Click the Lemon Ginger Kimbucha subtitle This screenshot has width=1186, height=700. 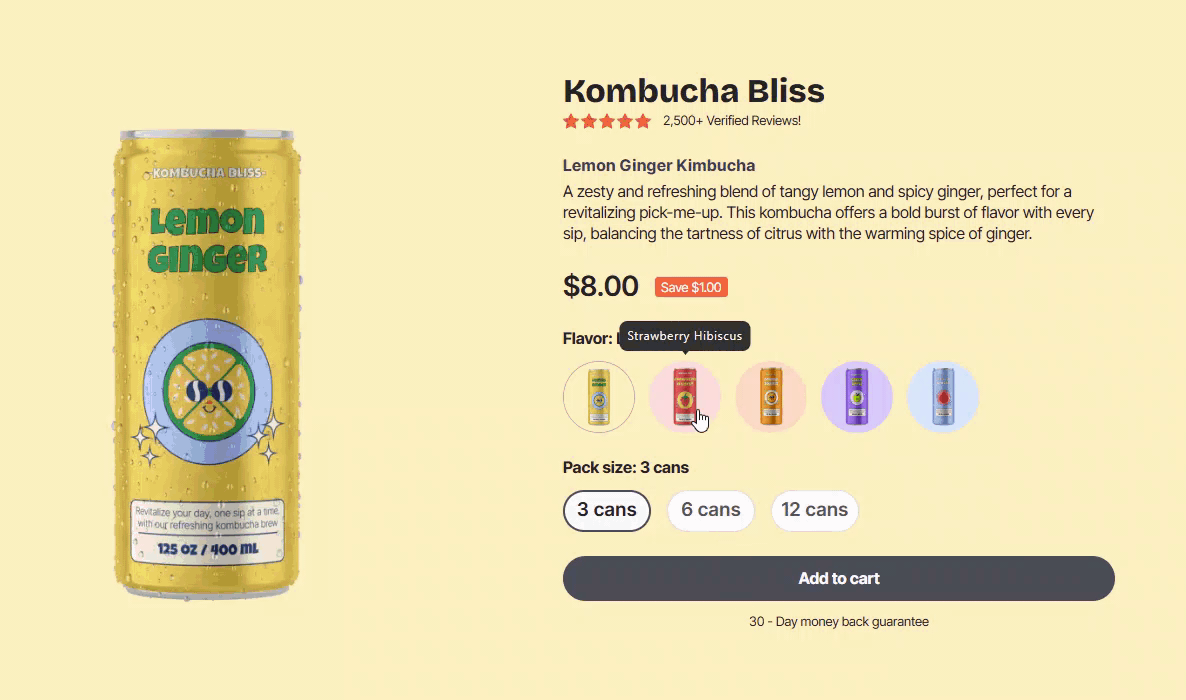[x=659, y=166]
